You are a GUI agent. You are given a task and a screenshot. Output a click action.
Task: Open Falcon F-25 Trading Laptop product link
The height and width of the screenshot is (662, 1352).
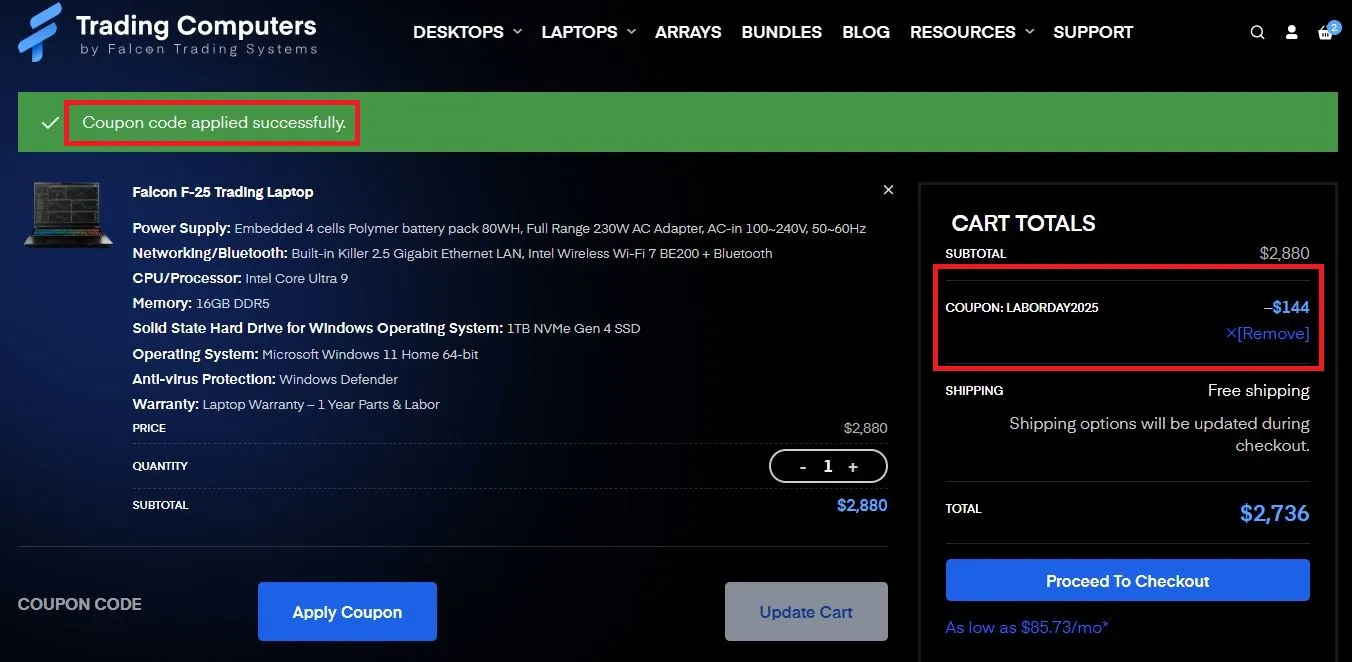click(x=223, y=192)
